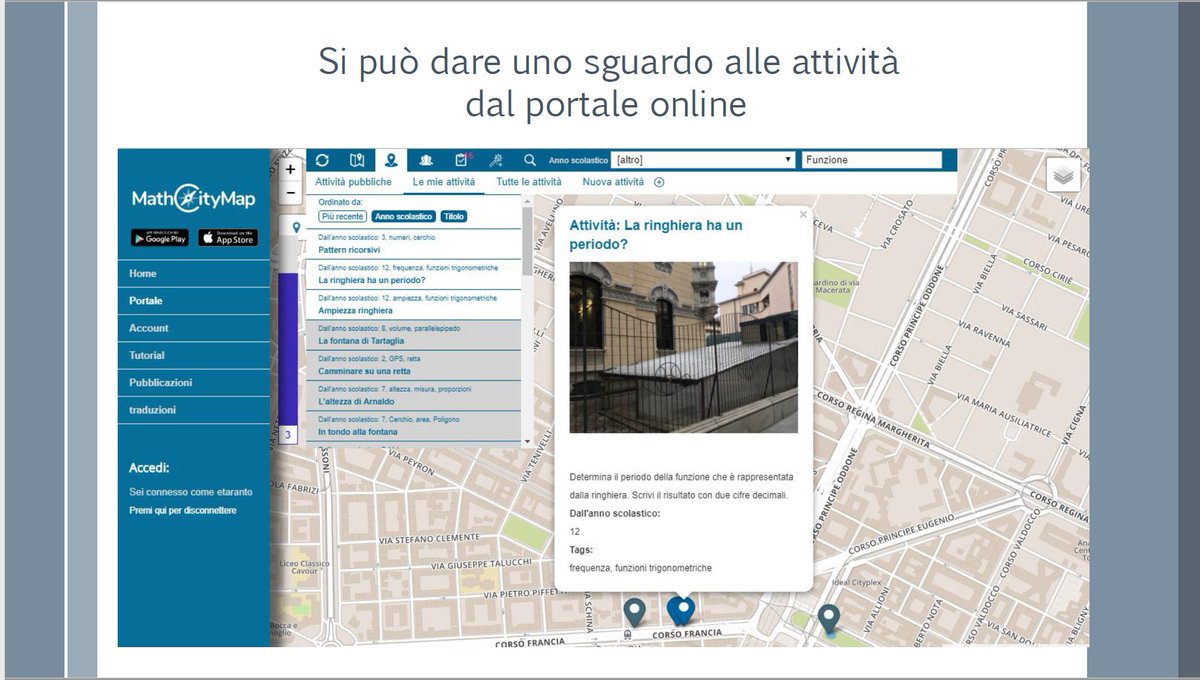Click the magnifier search icon
Viewport: 1200px width, 680px height.
[530, 160]
